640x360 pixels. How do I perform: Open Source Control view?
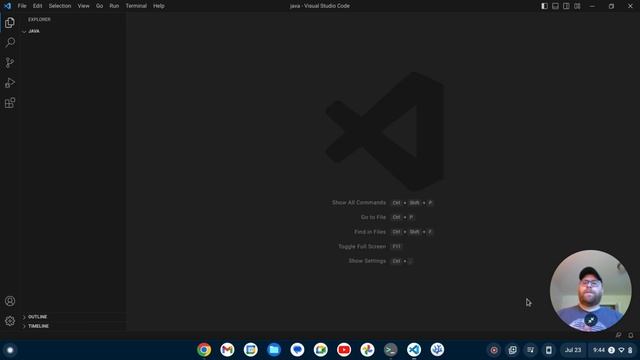click(10, 62)
